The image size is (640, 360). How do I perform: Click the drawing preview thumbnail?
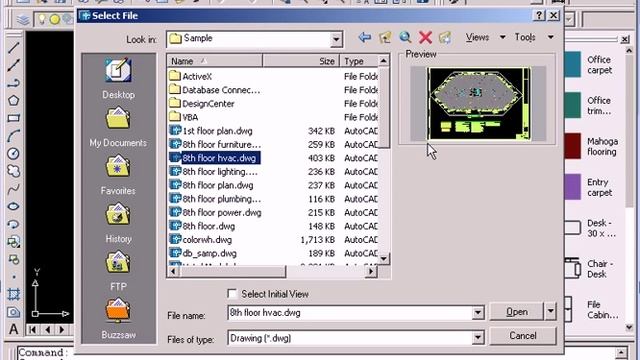tap(478, 104)
